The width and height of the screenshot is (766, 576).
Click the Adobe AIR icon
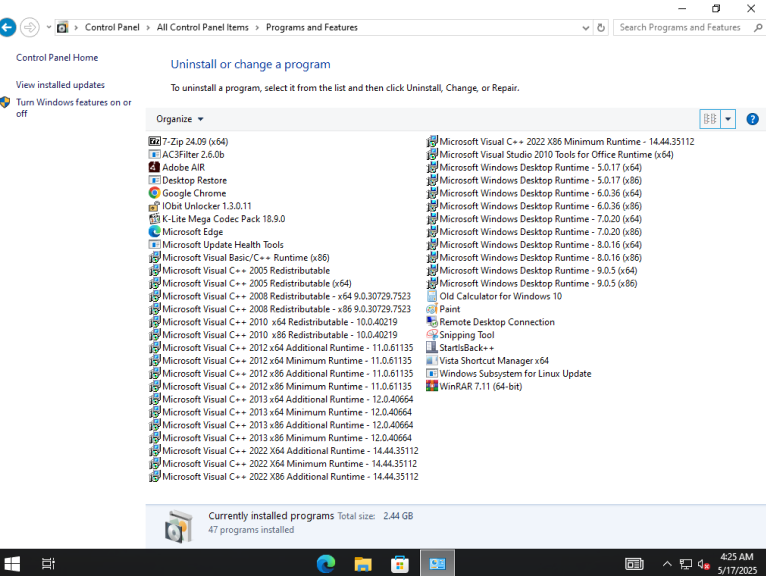[x=154, y=167]
